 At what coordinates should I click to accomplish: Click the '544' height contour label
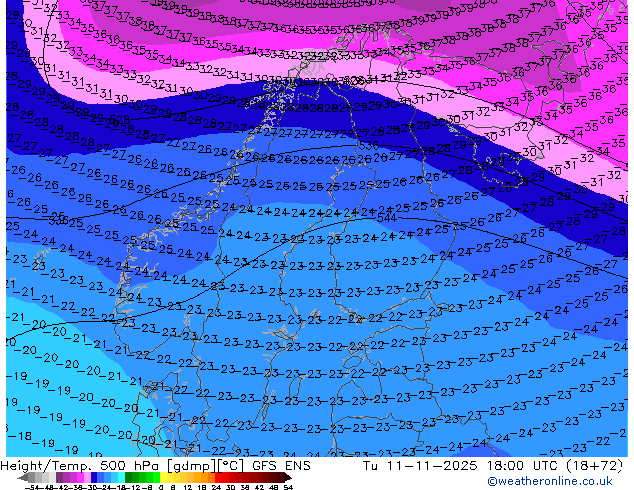point(387,218)
